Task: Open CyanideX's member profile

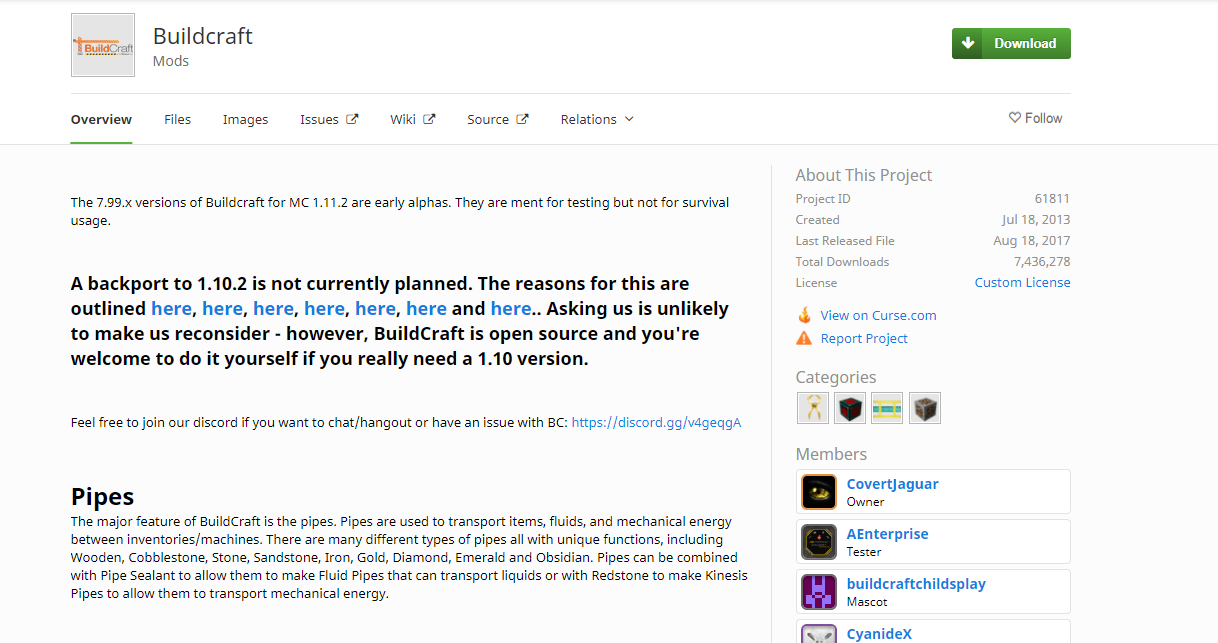Action: (879, 634)
